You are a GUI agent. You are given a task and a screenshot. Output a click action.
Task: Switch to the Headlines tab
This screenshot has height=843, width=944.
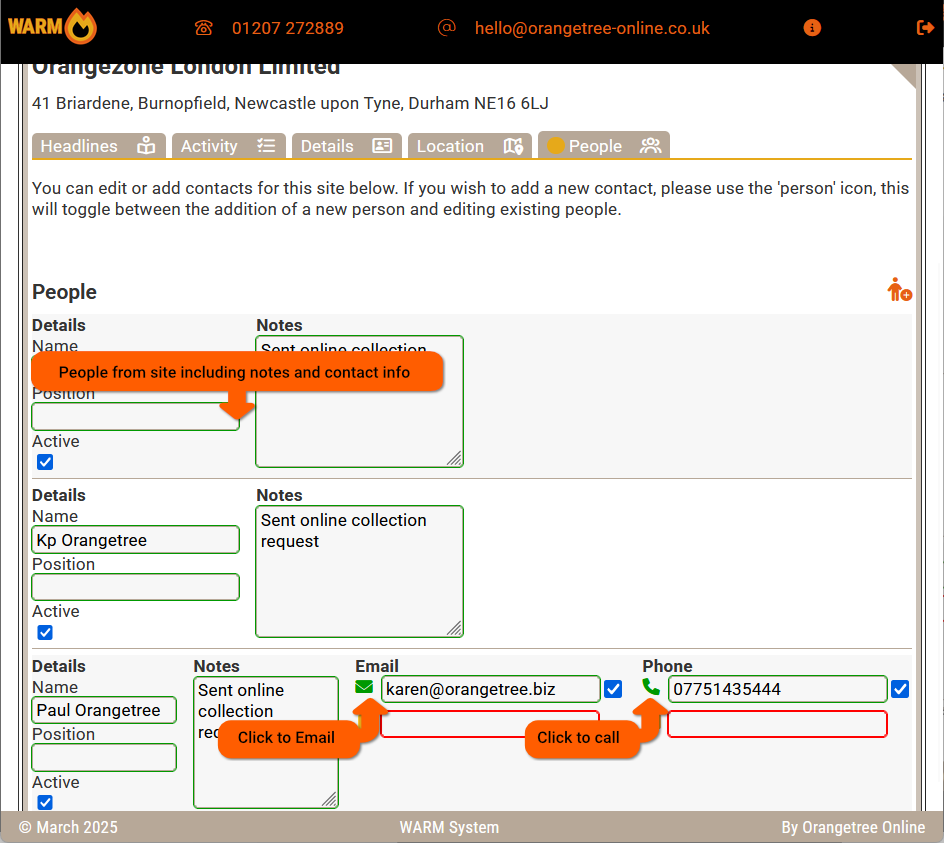click(98, 146)
